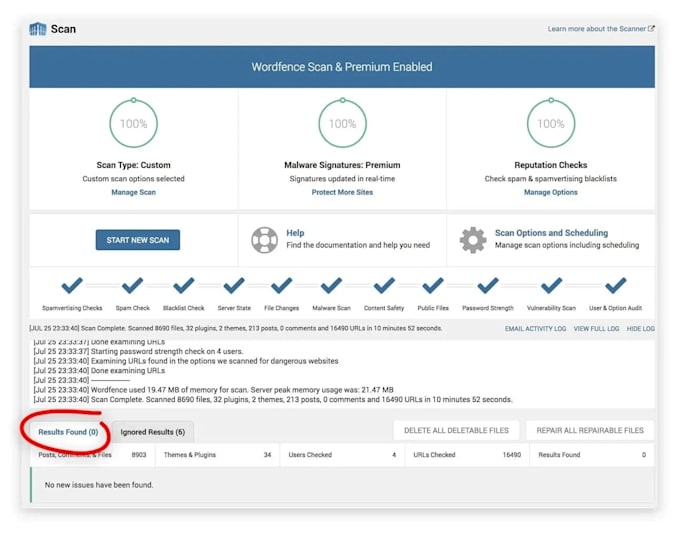The width and height of the screenshot is (680, 544).
Task: Click 'No new issues have been found.' message
Action: (99, 485)
